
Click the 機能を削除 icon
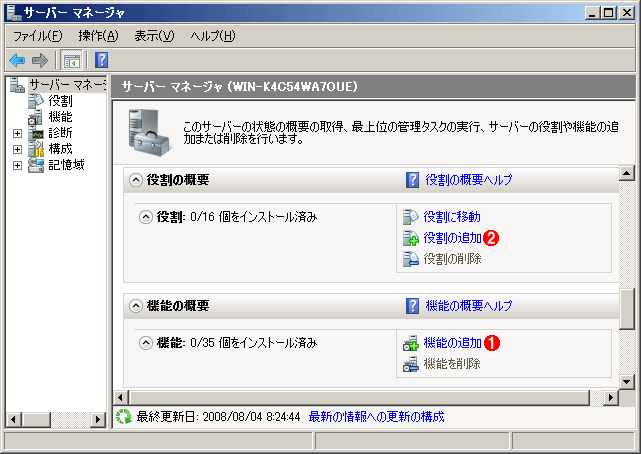pos(411,364)
